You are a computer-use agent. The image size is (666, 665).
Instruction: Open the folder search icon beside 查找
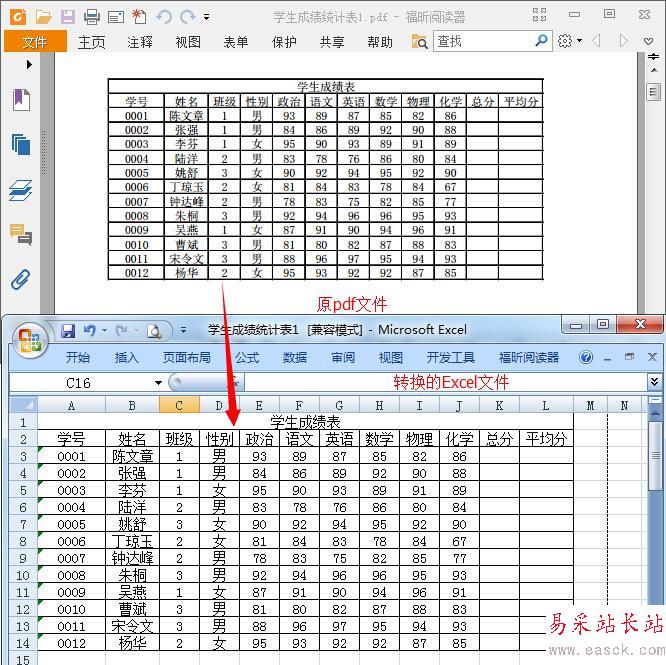click(419, 42)
